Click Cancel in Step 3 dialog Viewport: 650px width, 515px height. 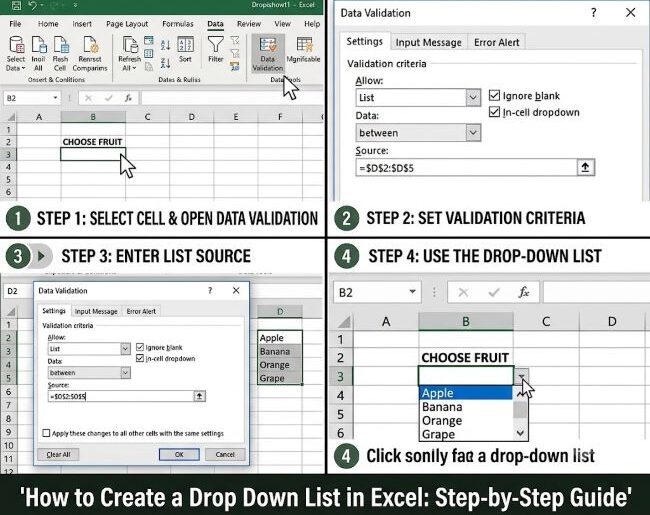(225, 454)
